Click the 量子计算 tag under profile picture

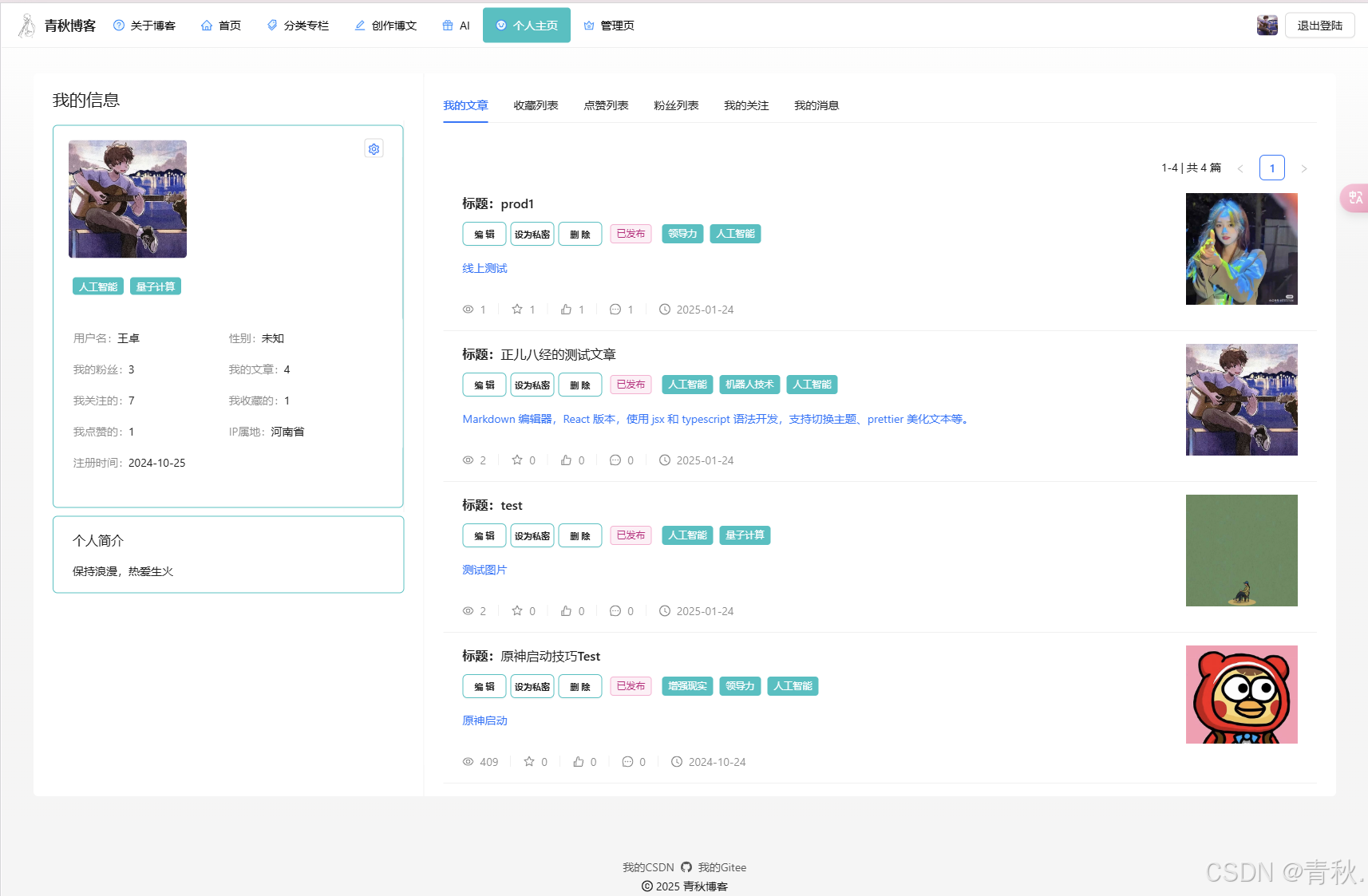pos(156,287)
